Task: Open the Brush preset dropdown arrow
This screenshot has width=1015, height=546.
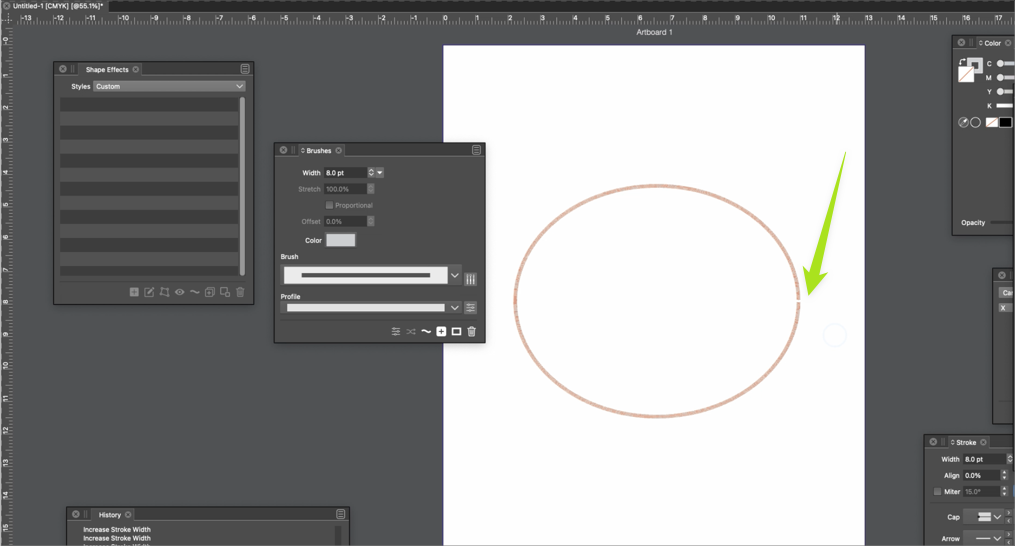Action: pyautogui.click(x=455, y=276)
